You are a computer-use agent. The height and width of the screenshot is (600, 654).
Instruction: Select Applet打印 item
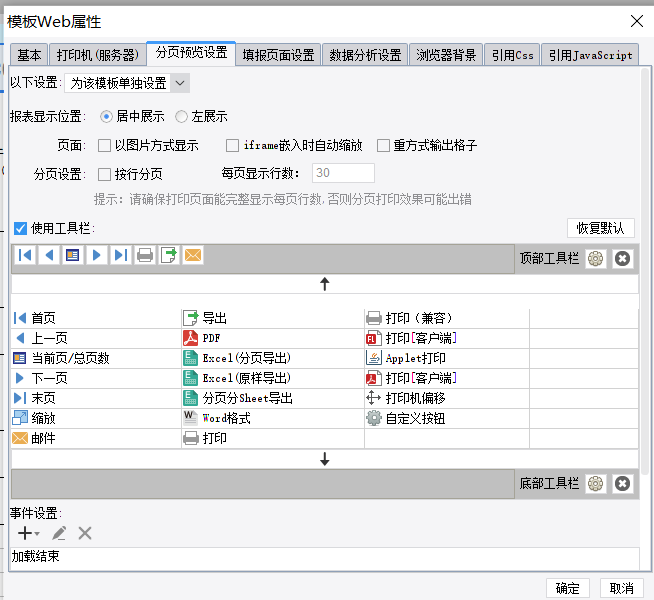[x=447, y=358]
